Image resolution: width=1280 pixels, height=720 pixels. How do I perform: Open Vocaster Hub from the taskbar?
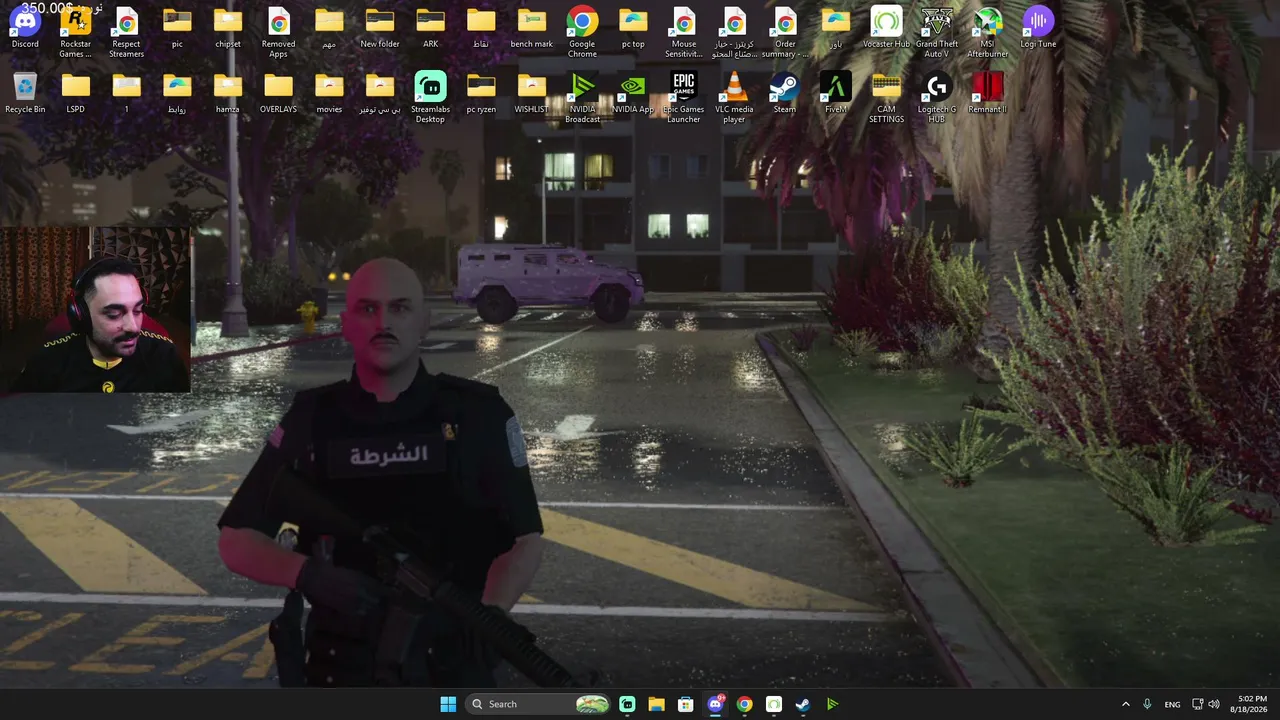pyautogui.click(x=774, y=704)
